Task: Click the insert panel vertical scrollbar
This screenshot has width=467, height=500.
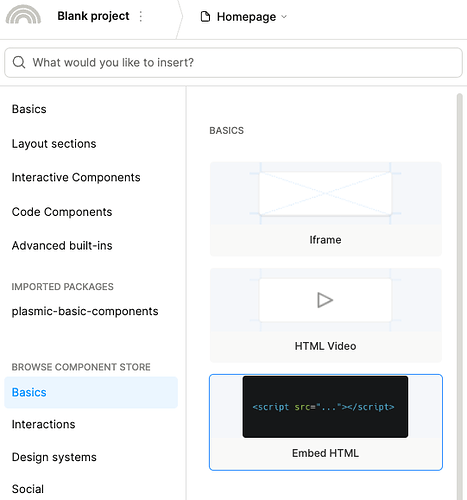Action: point(460,296)
